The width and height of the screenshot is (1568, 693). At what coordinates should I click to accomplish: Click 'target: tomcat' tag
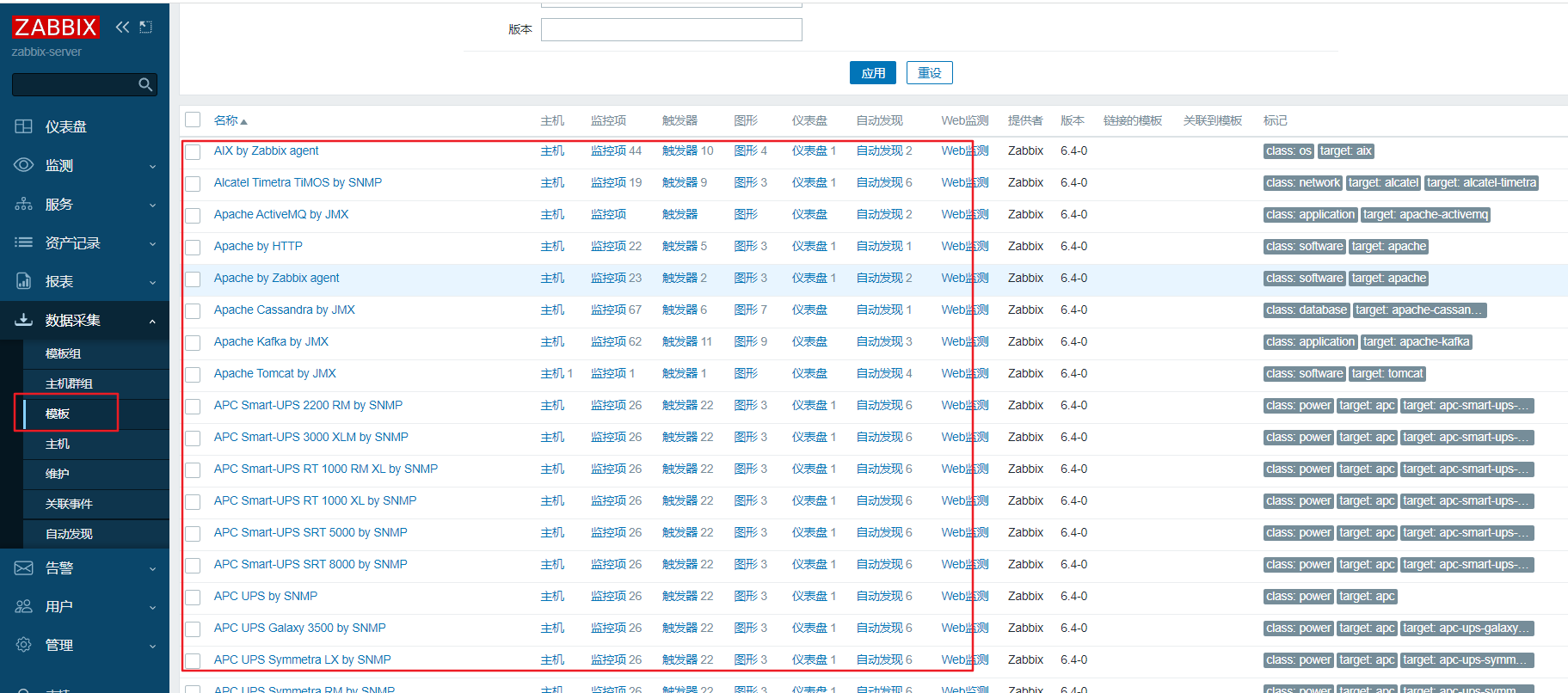(x=1387, y=374)
